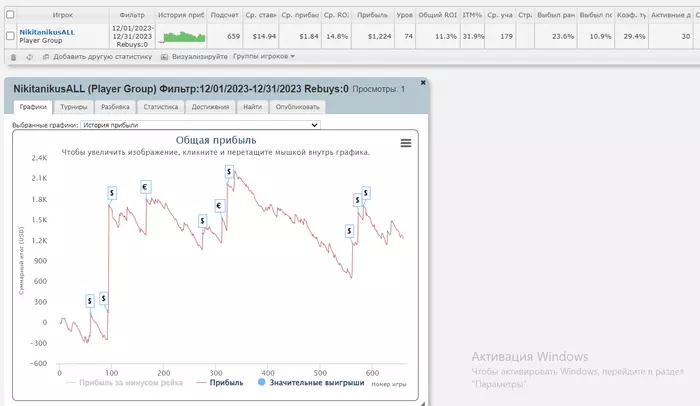The height and width of the screenshot is (406, 700).
Task: Sort by the Прибыль column header
Action: coord(372,15)
